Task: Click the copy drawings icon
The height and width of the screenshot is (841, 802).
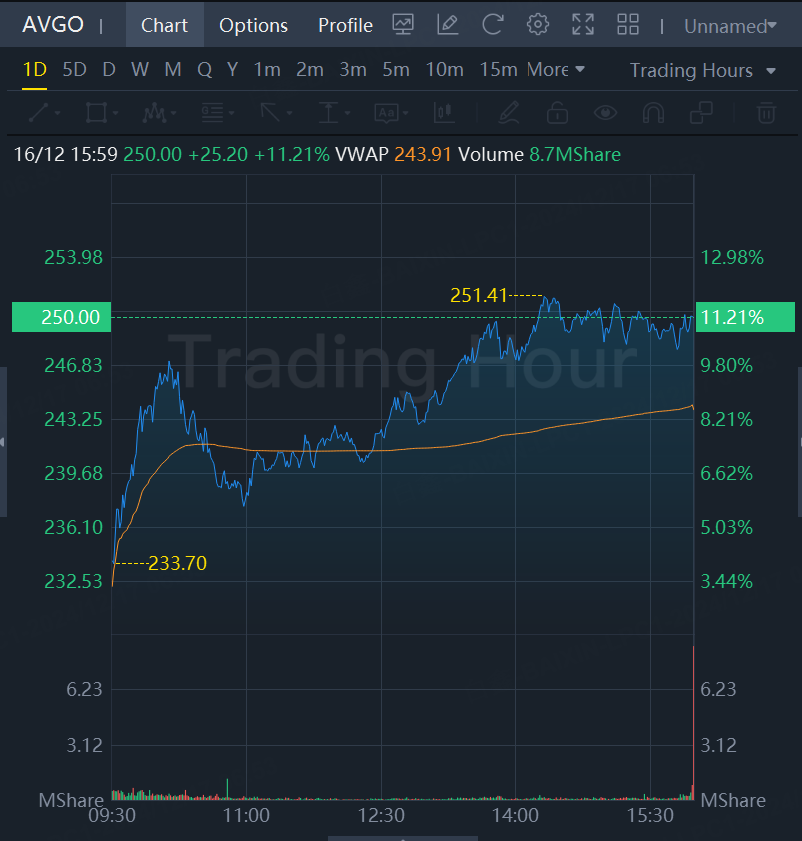Action: 701,113
